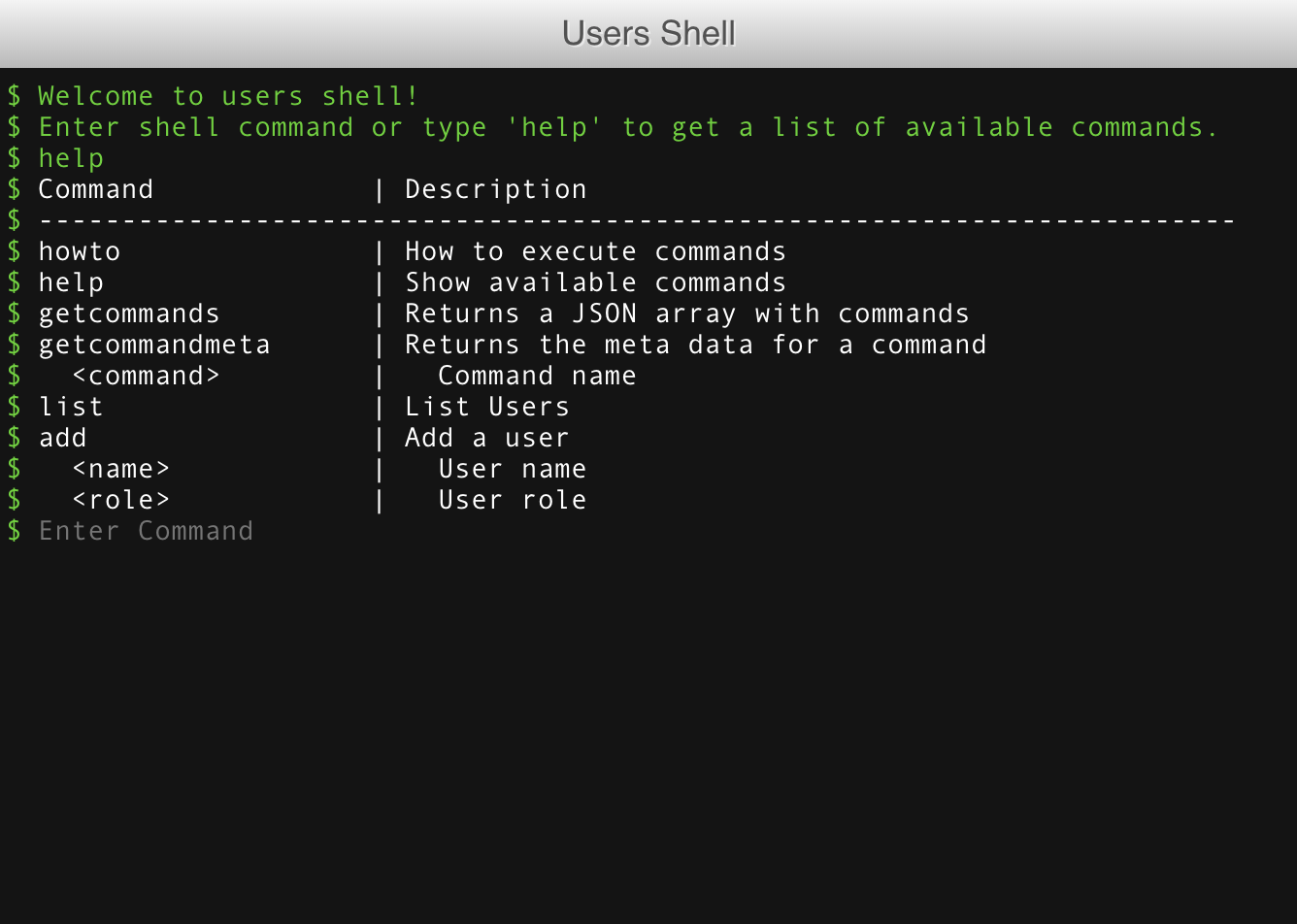Click the 'User role' description text
The width and height of the screenshot is (1297, 924).
click(x=513, y=500)
